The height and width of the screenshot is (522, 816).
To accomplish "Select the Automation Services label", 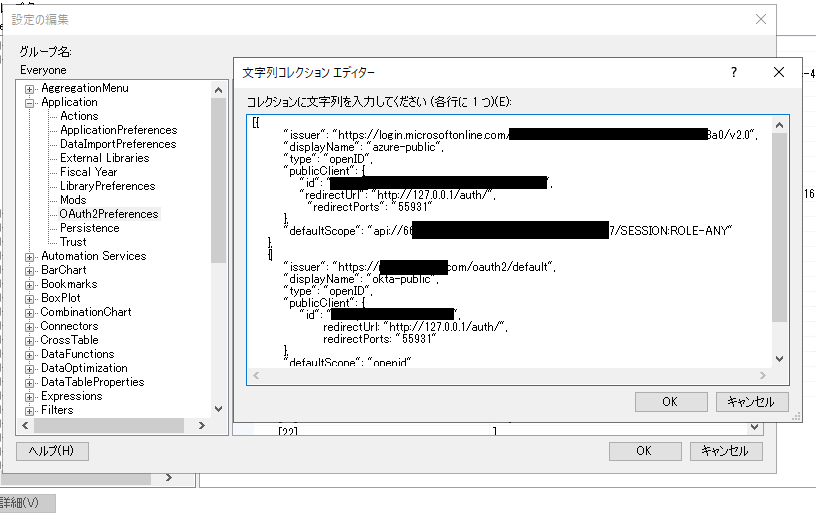I will (x=94, y=256).
